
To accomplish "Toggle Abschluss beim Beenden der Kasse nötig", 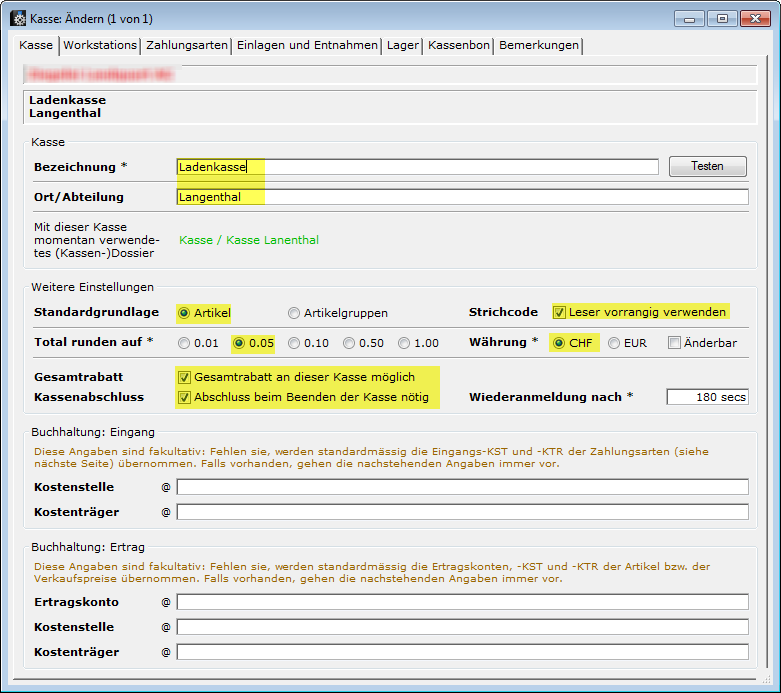I will [x=184, y=397].
